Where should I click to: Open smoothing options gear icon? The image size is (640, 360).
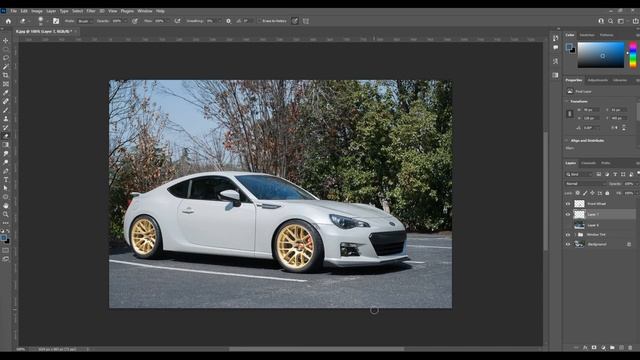coord(229,21)
